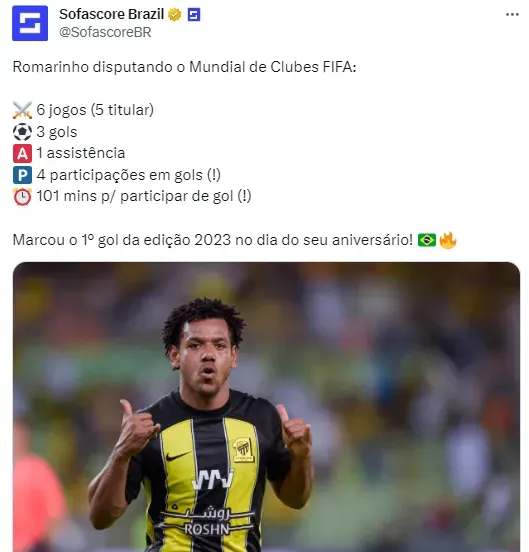Open the Sofascore Brazil profile avatar
Viewport: 529px width, 552px height.
(x=30, y=23)
